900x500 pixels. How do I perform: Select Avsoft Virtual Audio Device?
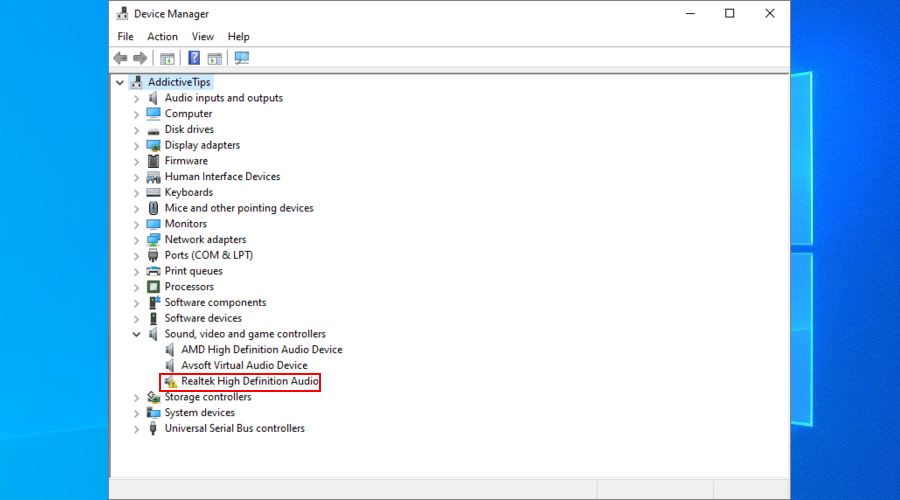coord(245,365)
